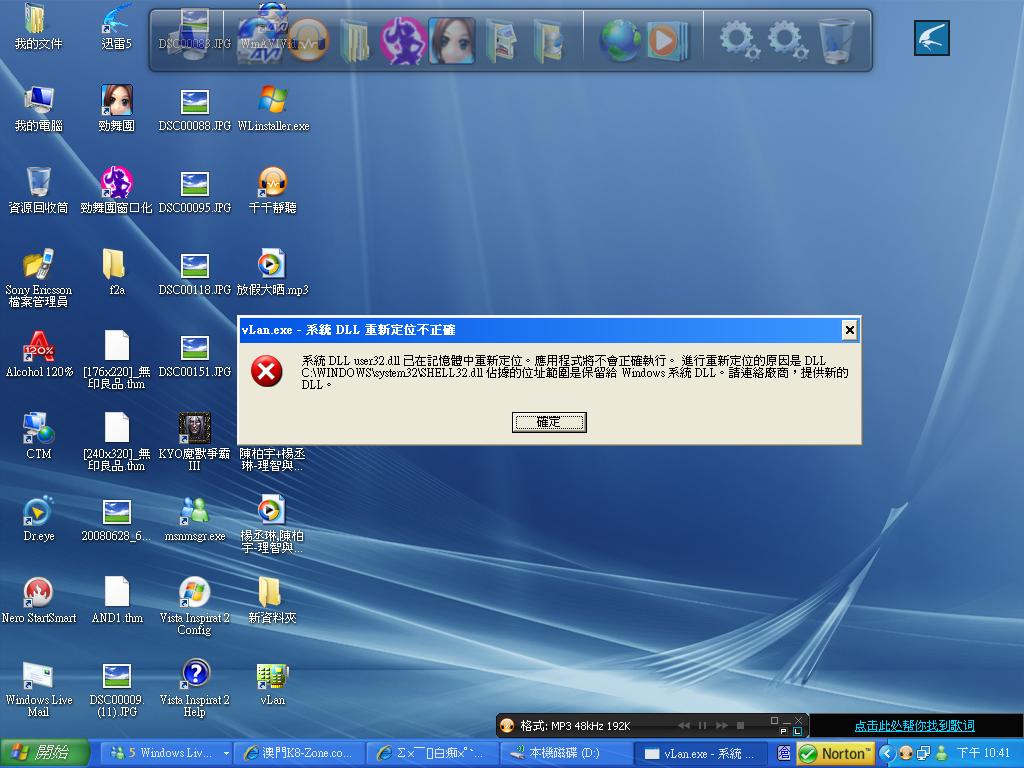Open the 迅雷5 shortcut
The width and height of the screenshot is (1024, 768).
click(x=116, y=26)
